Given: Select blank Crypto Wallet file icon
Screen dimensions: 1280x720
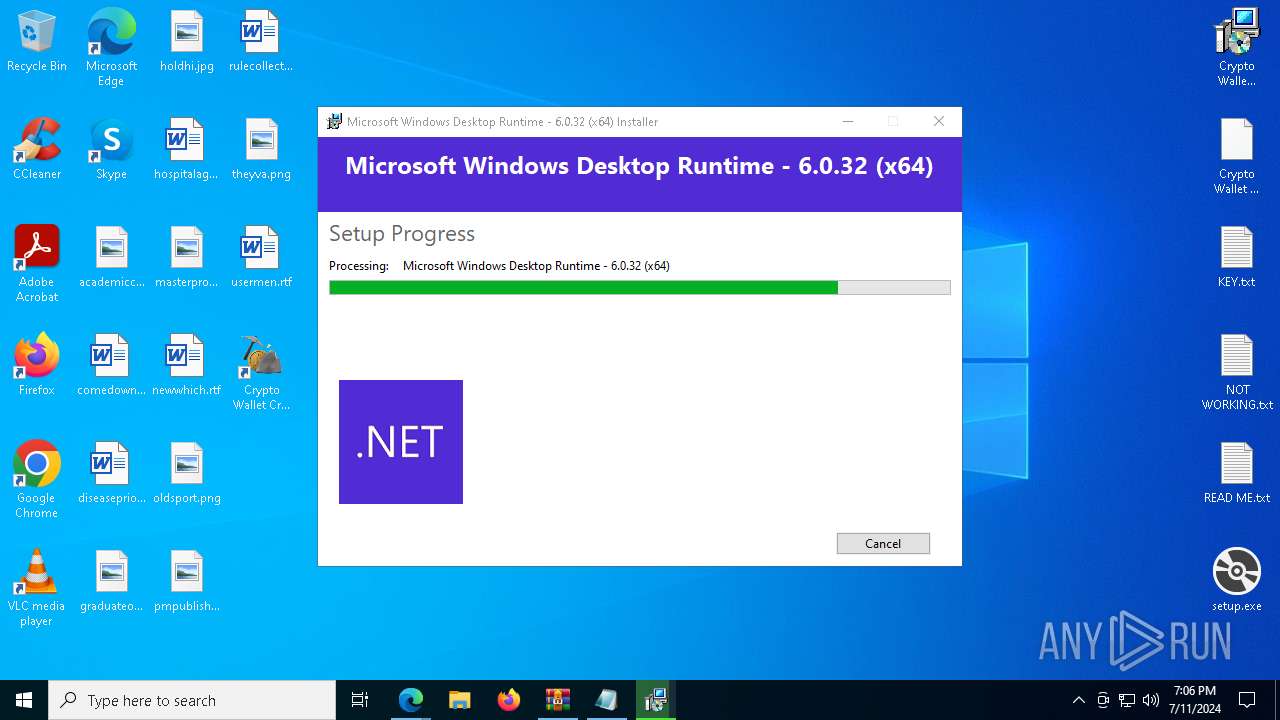Looking at the screenshot, I should pyautogui.click(x=1237, y=156).
